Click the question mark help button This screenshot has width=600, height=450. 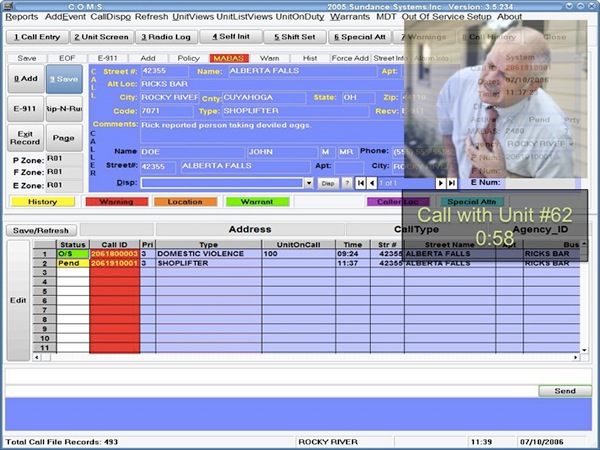pyautogui.click(x=347, y=183)
